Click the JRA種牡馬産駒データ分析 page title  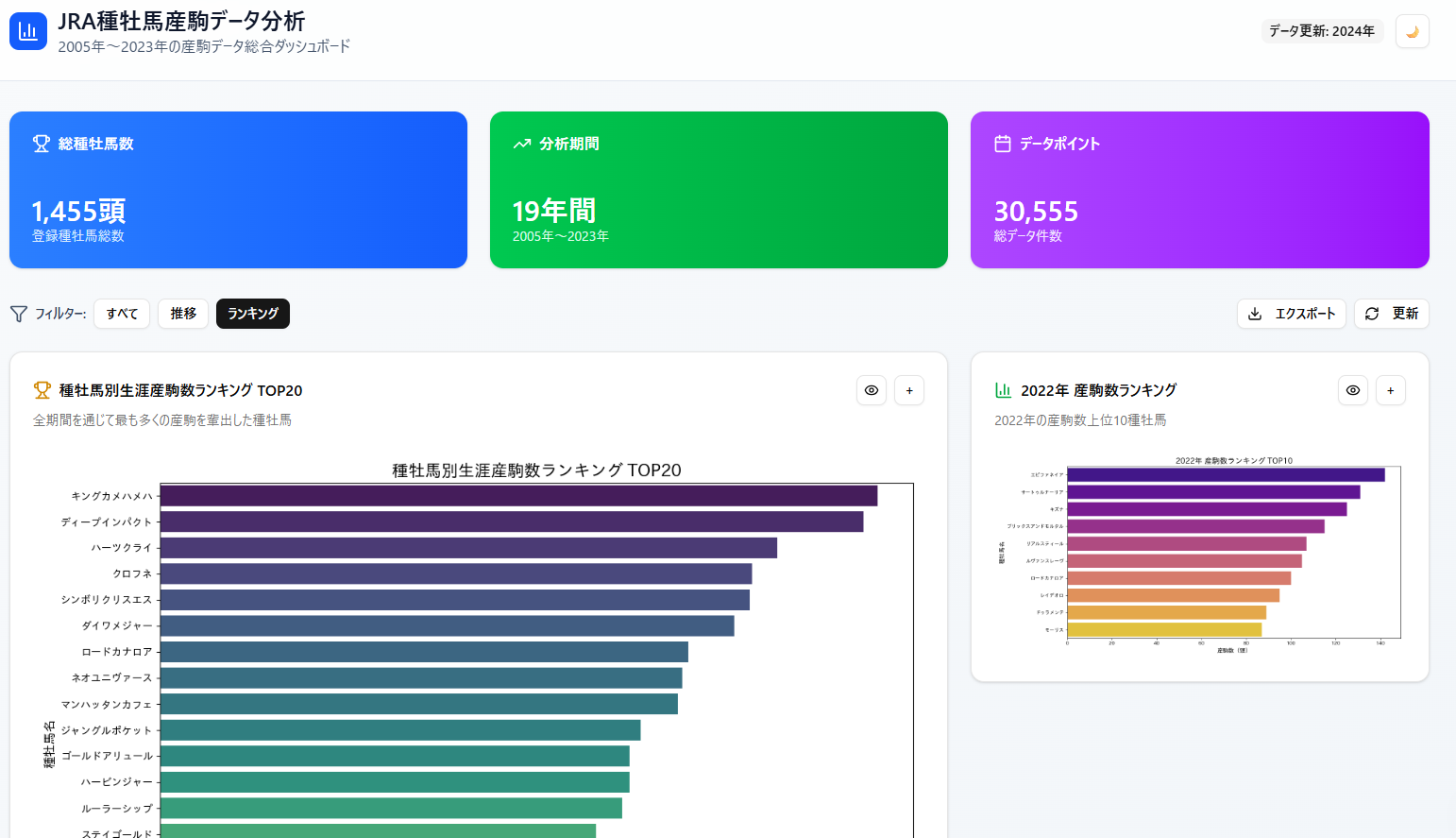click(x=181, y=21)
